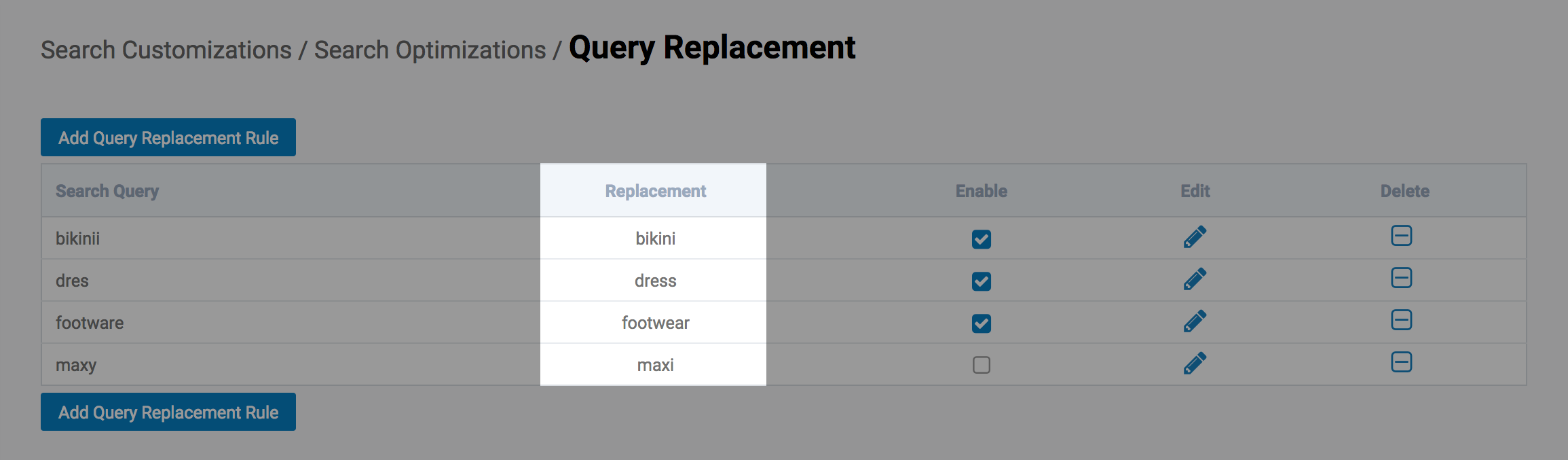Click the Replacement column header
Viewport: 1568px width, 460px height.
pyautogui.click(x=655, y=192)
